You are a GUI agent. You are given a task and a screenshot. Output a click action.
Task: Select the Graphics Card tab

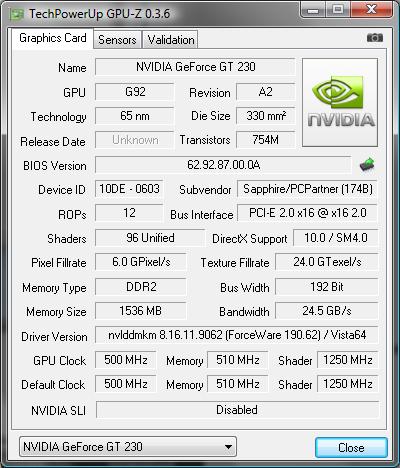(x=53, y=38)
